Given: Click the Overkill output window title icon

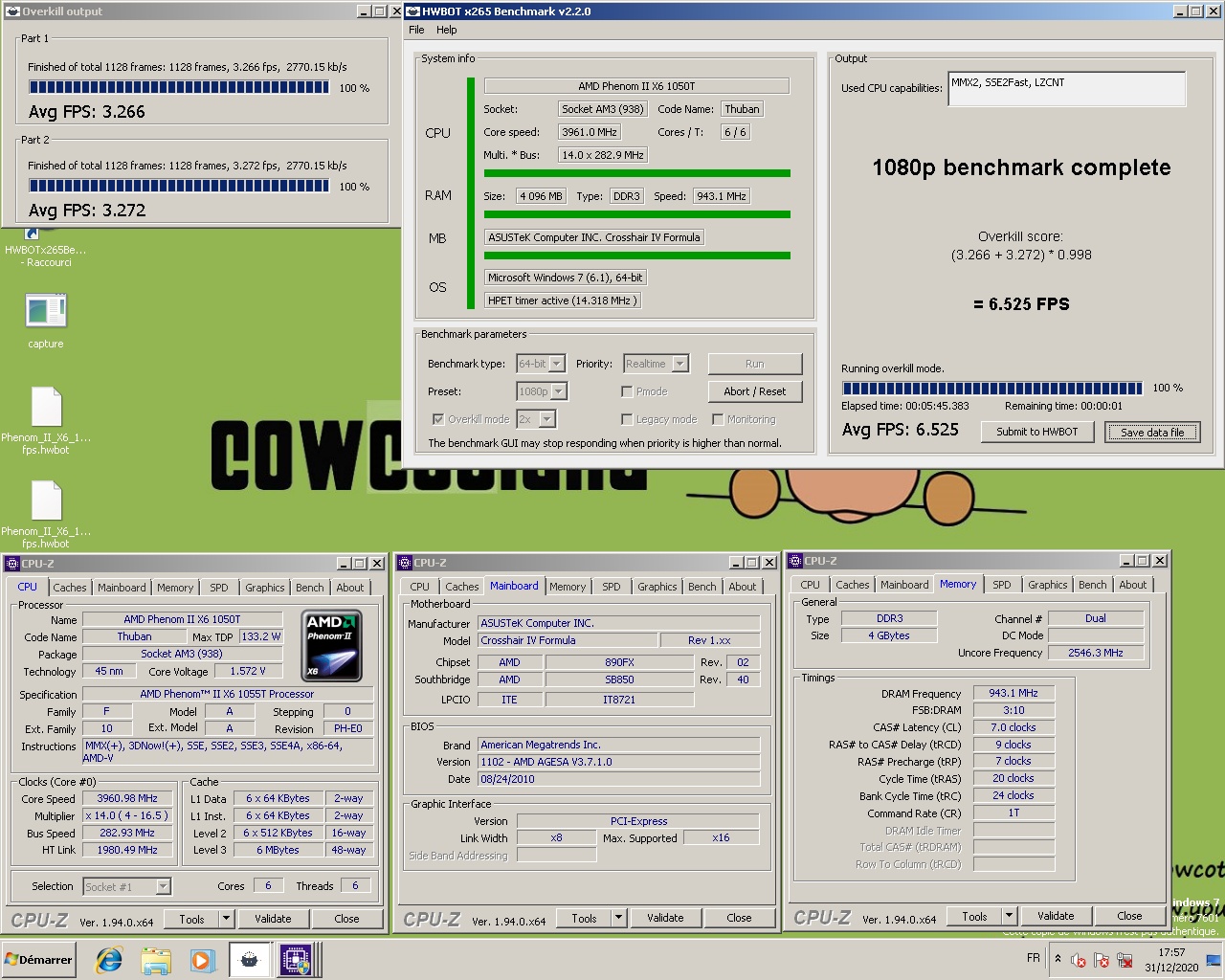Looking at the screenshot, I should (x=12, y=11).
